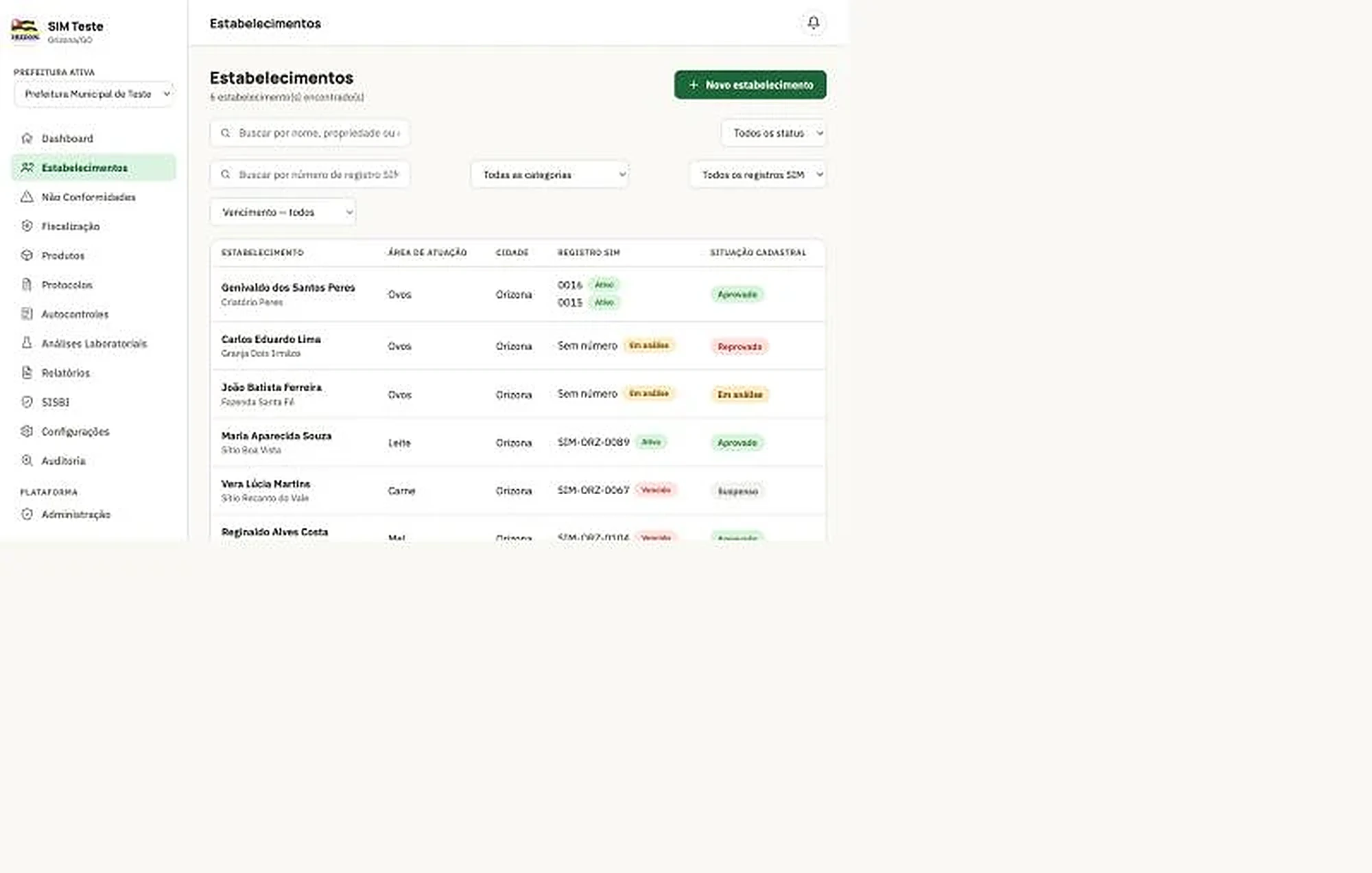The width and height of the screenshot is (1372, 873).
Task: Click SIM-ORZ-0067 registration number
Action: click(593, 491)
